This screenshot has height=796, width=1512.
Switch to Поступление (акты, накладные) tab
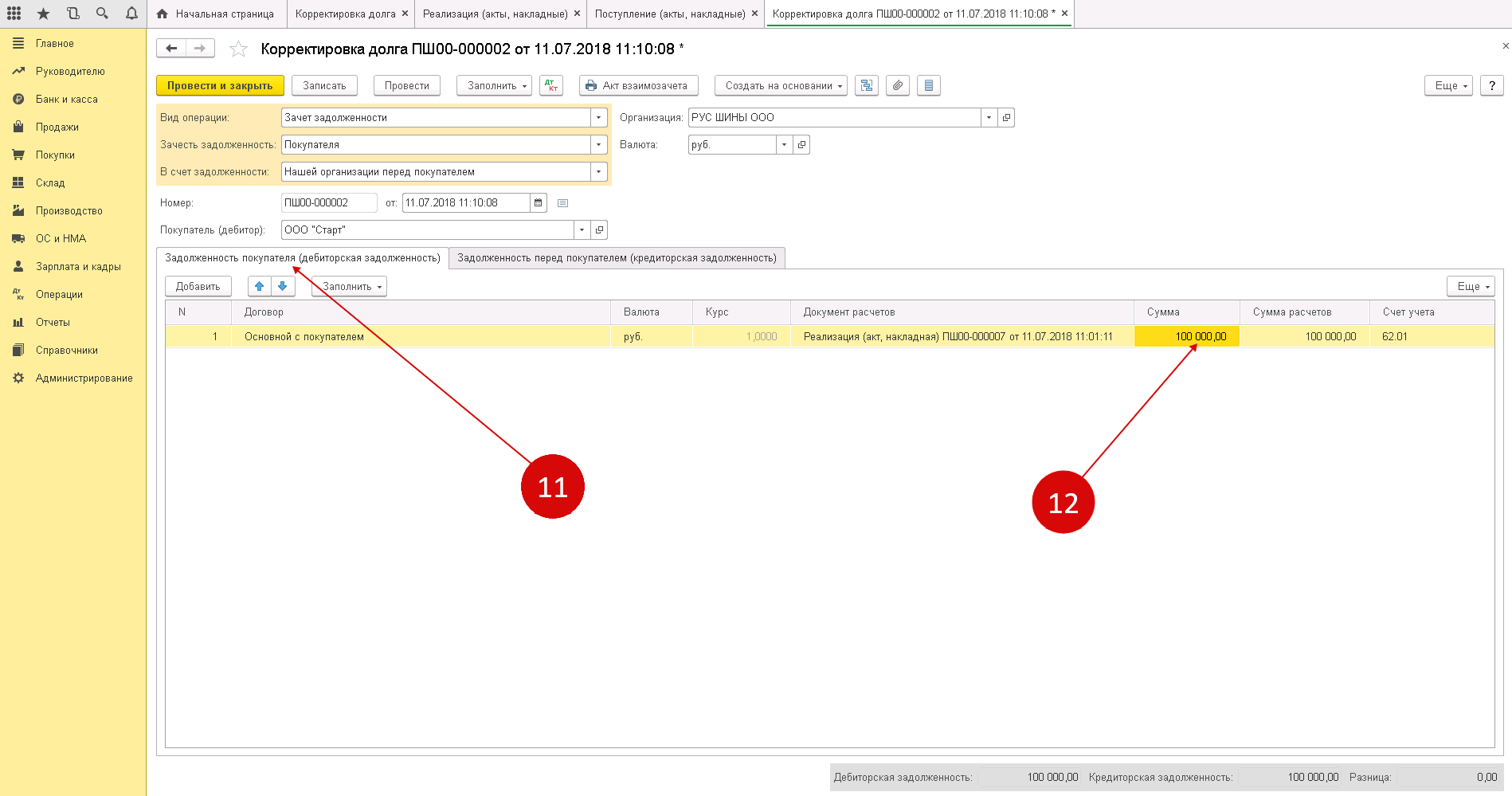click(x=670, y=14)
